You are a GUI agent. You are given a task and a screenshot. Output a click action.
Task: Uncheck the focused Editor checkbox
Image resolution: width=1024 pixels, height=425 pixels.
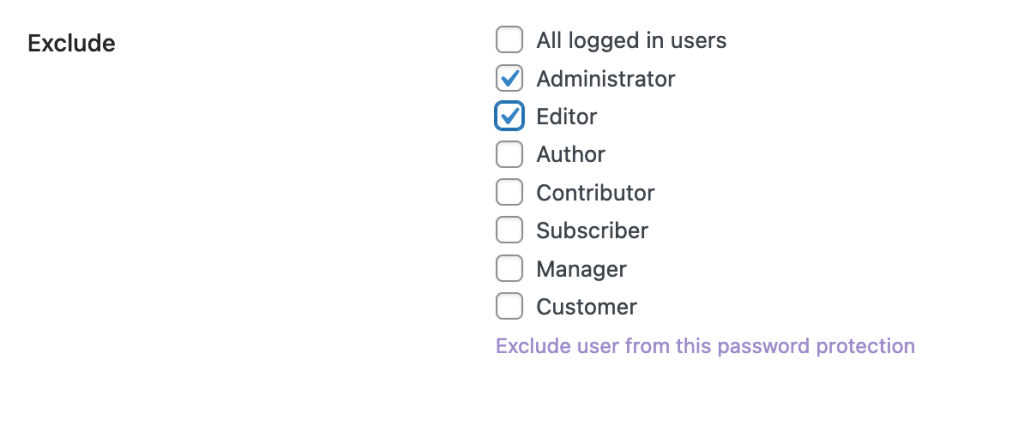point(509,117)
